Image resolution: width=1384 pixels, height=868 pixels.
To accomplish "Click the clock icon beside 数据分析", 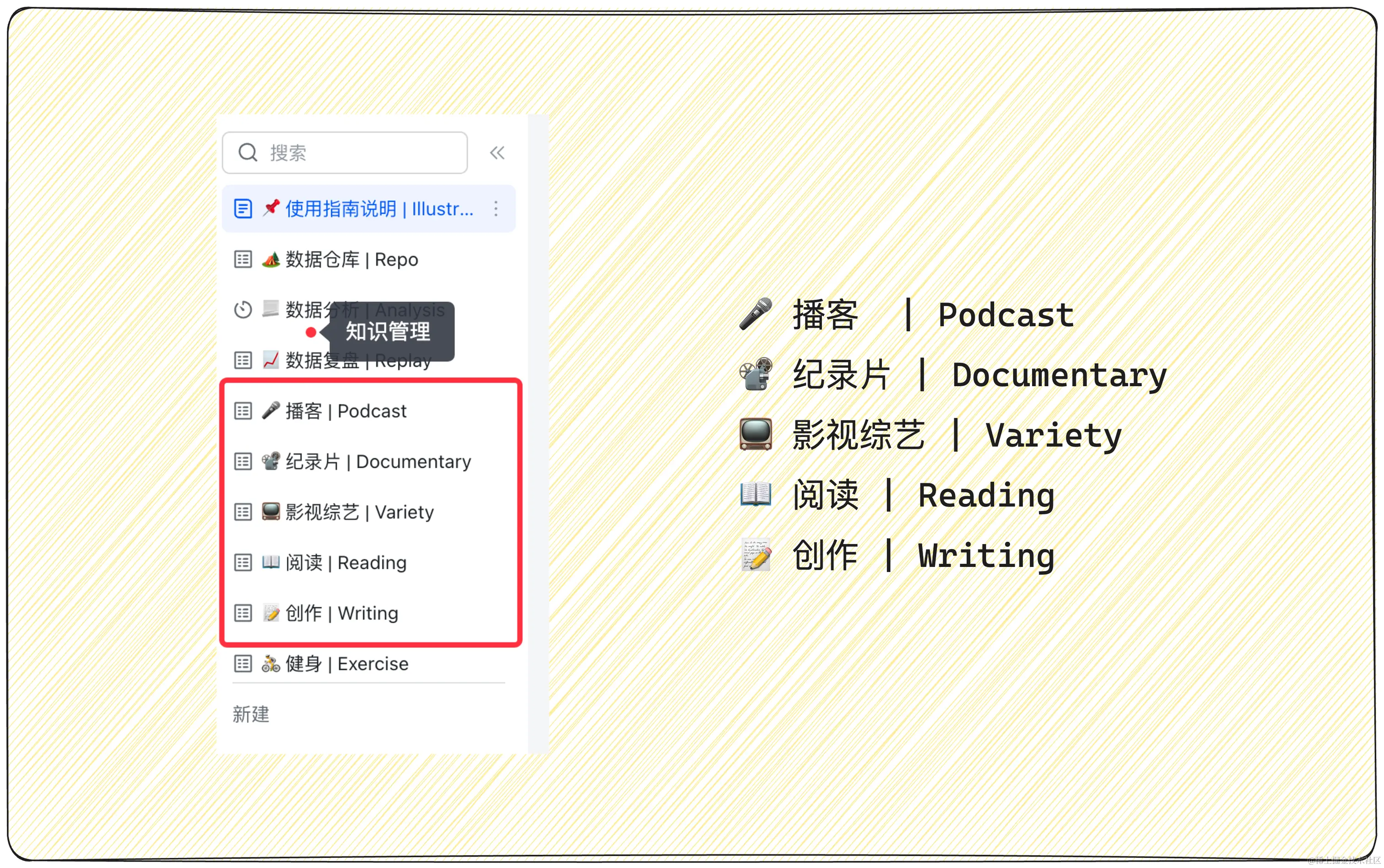I will click(243, 310).
